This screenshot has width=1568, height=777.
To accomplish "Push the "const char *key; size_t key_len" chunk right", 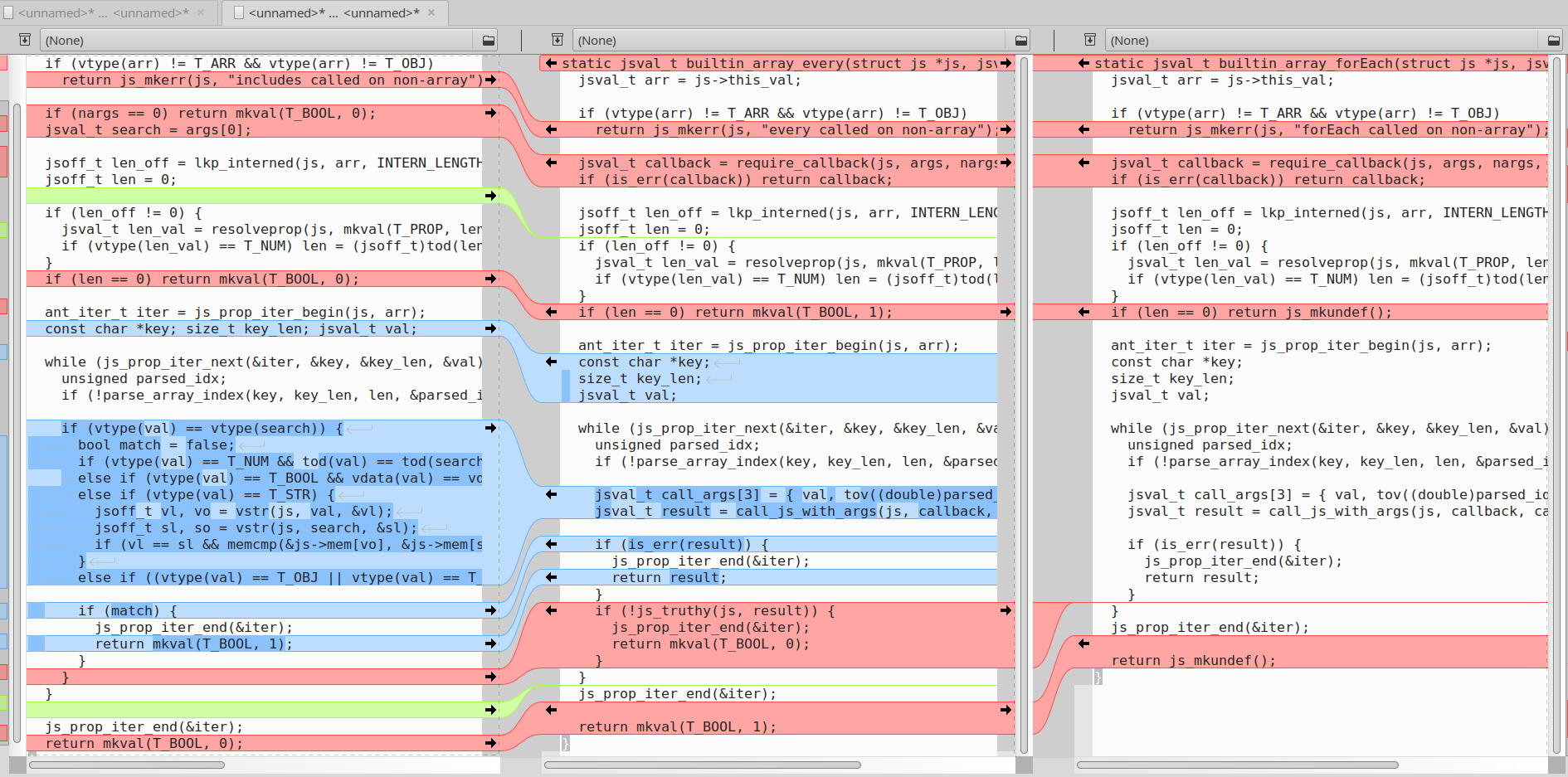I will point(490,328).
